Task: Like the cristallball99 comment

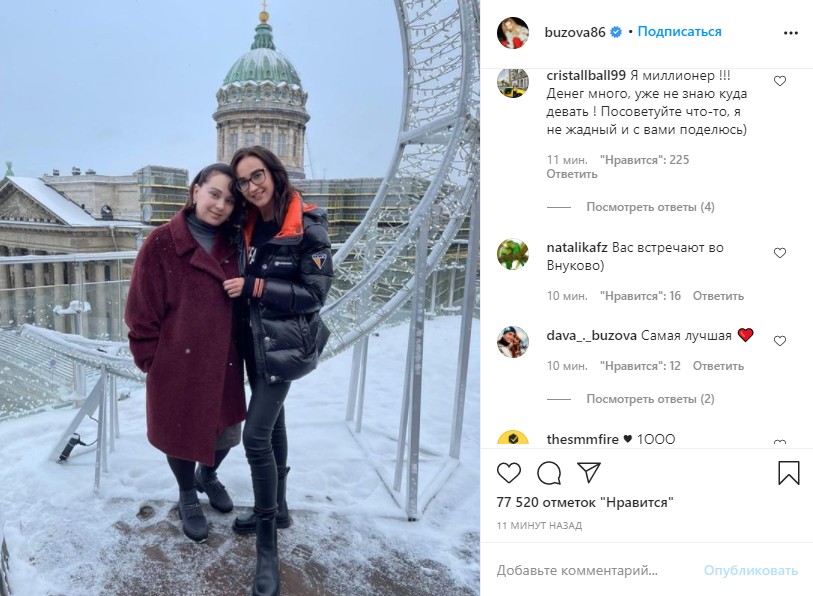Action: [780, 81]
